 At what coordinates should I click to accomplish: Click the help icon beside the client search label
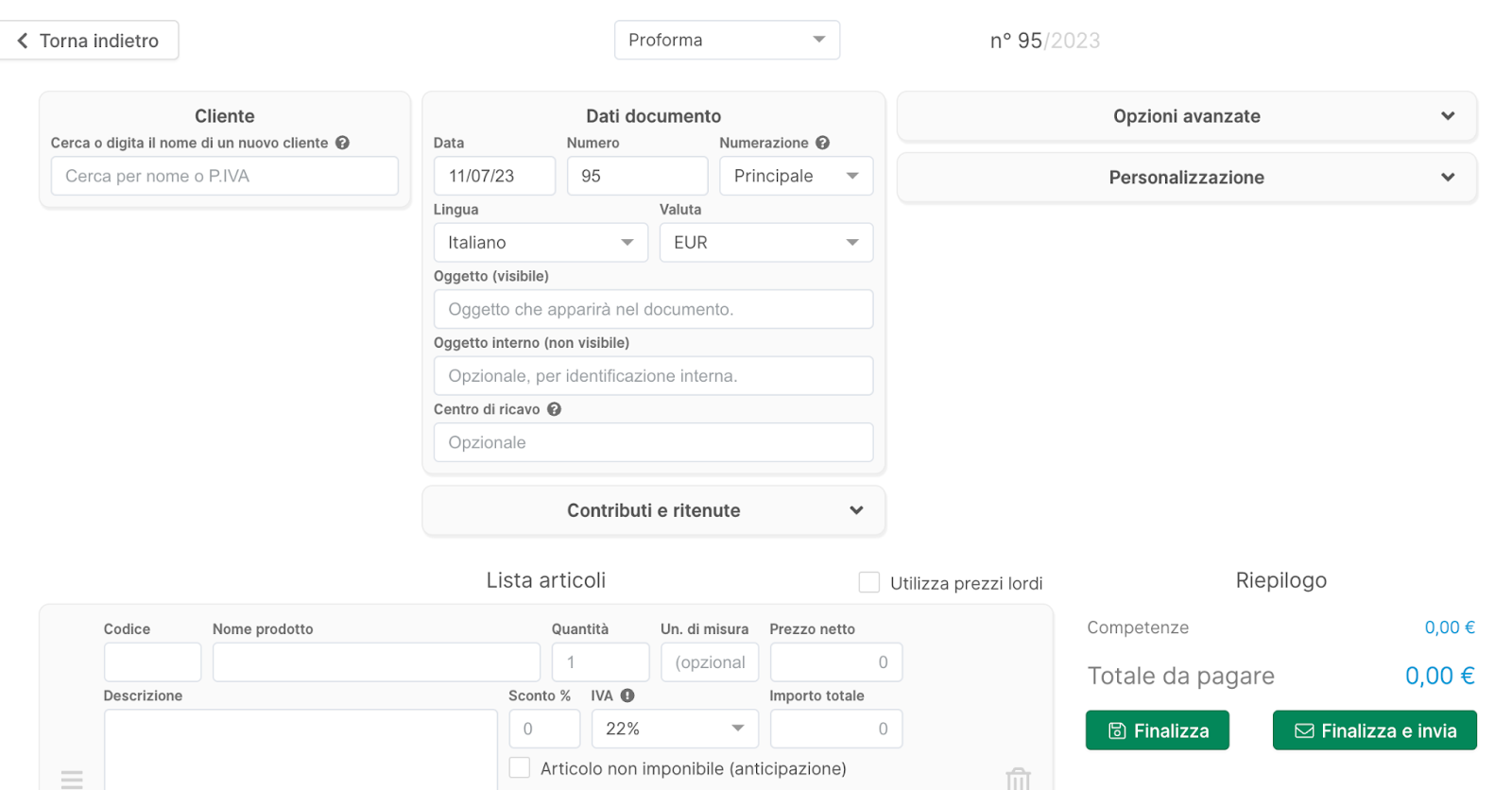pos(342,143)
